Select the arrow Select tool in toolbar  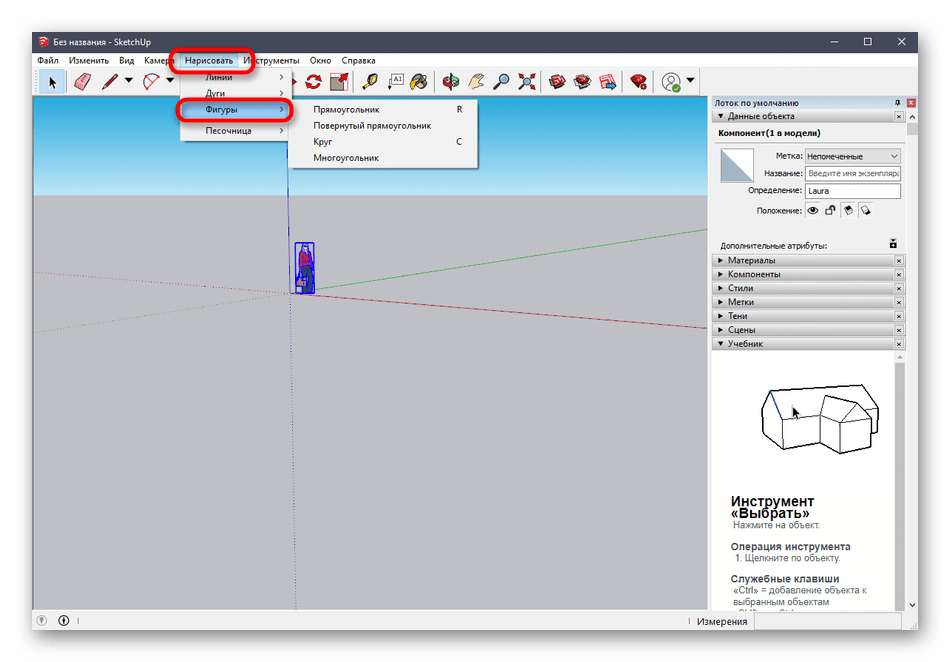pyautogui.click(x=53, y=82)
